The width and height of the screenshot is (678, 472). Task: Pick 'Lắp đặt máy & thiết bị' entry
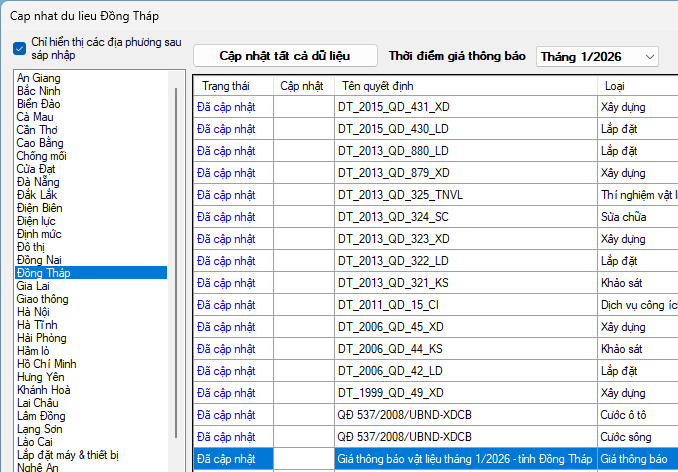[x=67, y=455]
